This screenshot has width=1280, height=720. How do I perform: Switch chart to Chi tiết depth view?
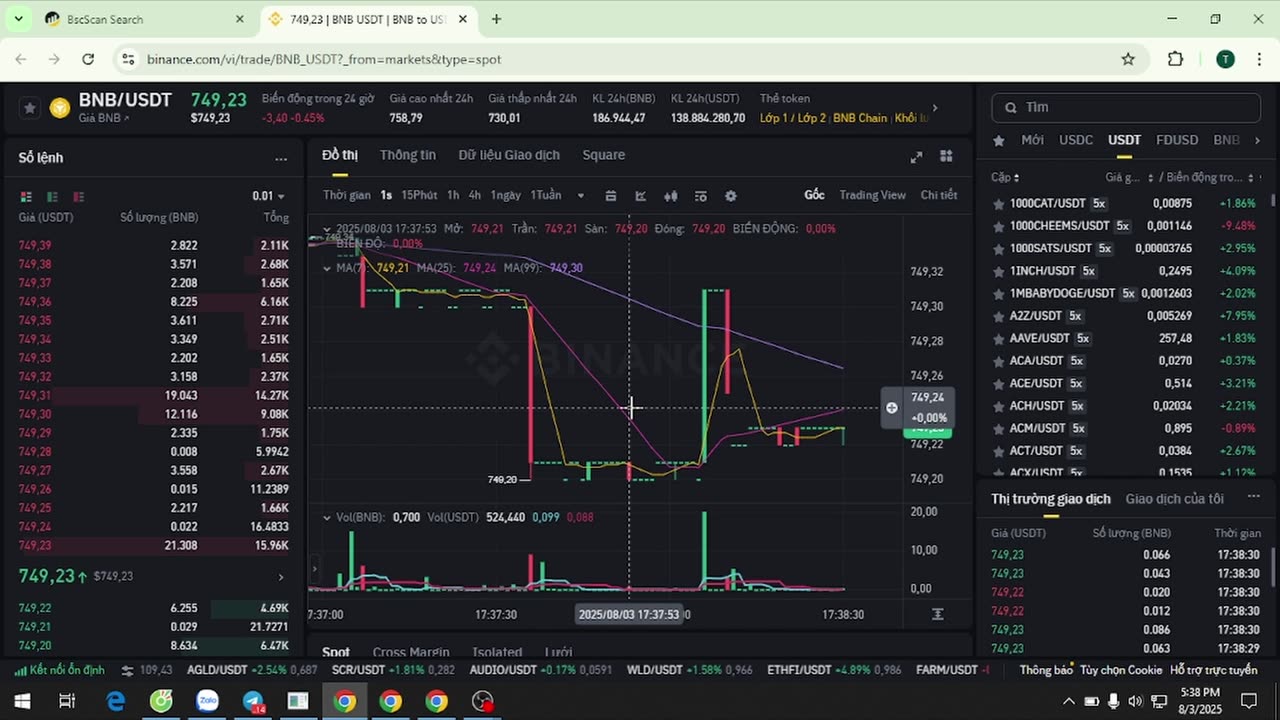938,195
